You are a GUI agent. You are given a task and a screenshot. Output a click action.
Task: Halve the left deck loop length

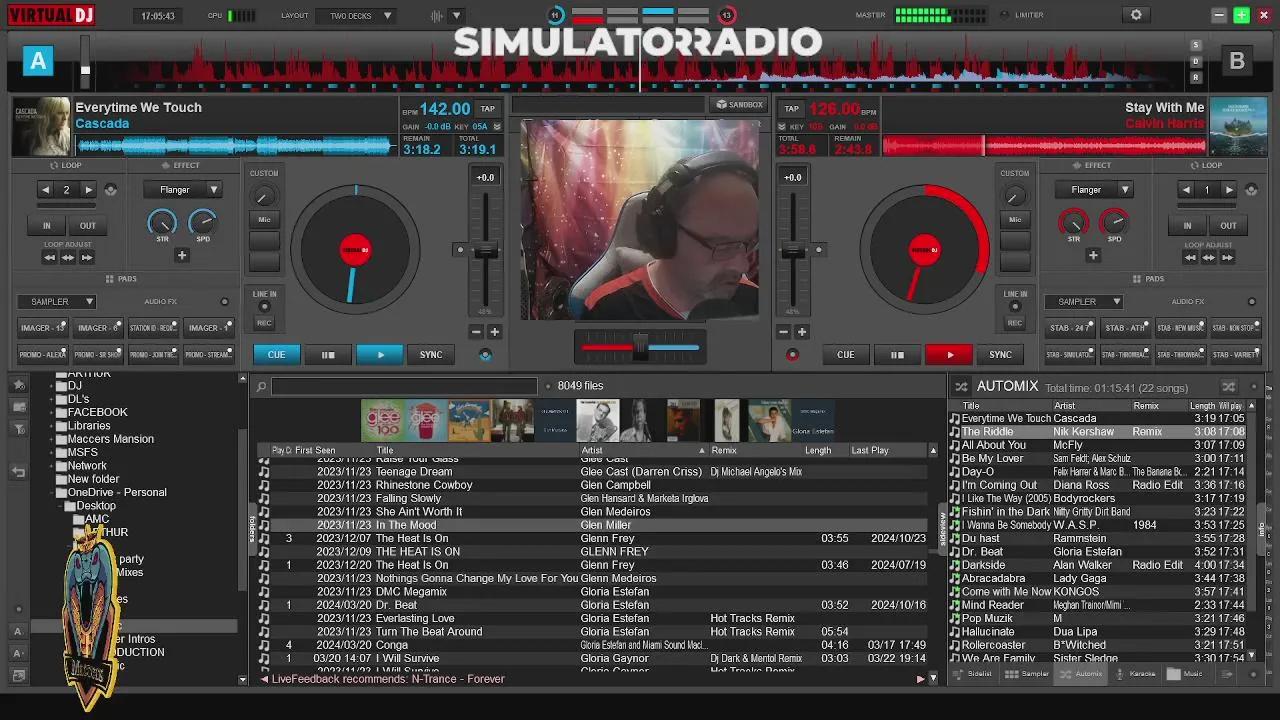45,189
